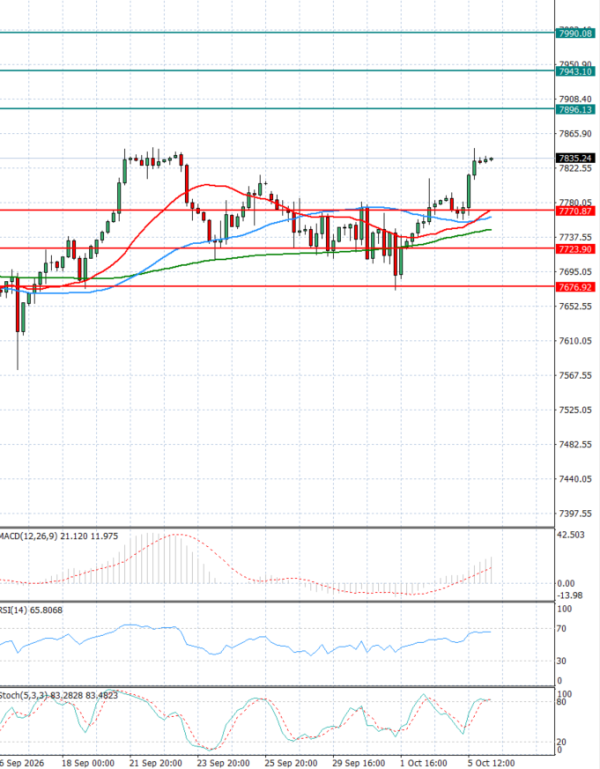Click the 7723.90 support level label
Viewport: 600px width, 769px height.
pyautogui.click(x=575, y=249)
